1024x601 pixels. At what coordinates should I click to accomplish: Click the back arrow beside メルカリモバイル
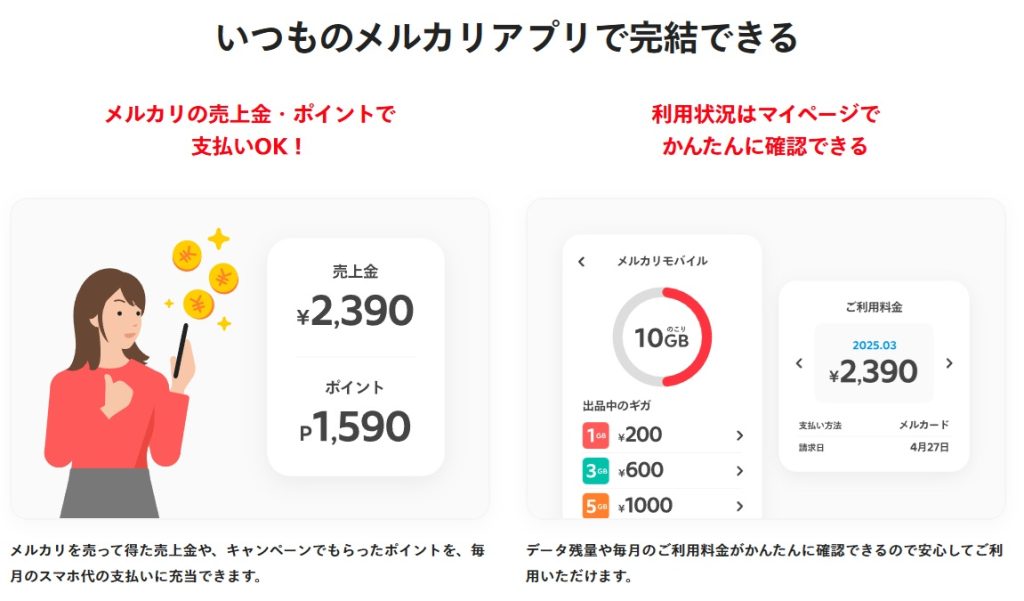(x=582, y=262)
